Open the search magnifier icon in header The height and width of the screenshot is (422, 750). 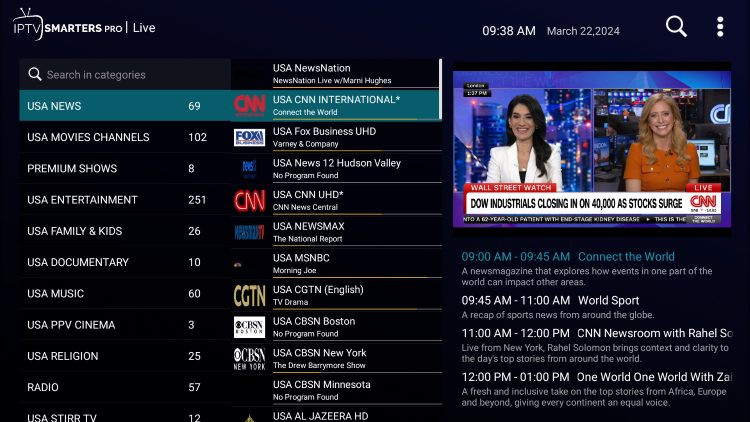point(676,26)
